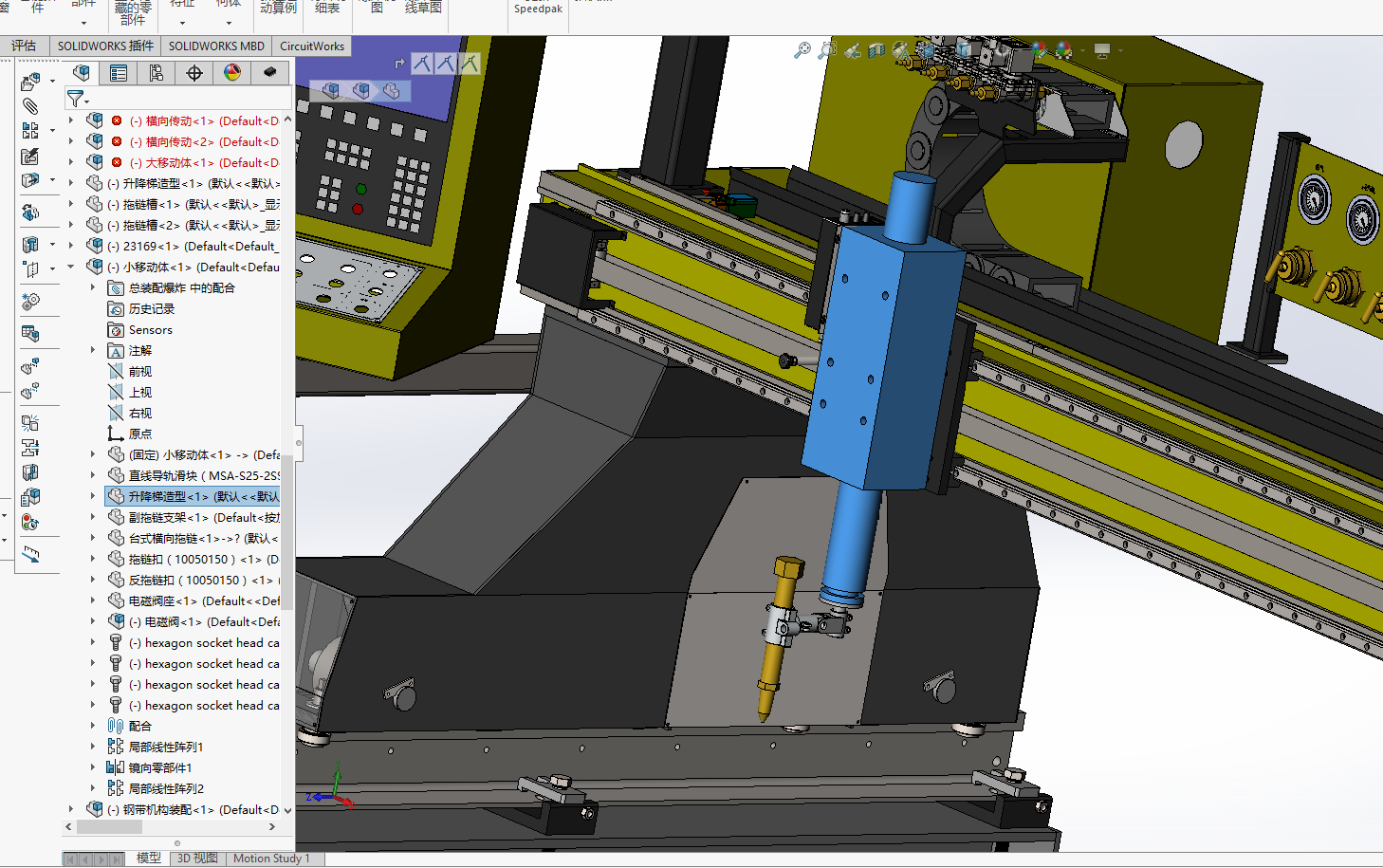This screenshot has height=868, width=1383.
Task: Click the Zoom to Fit magnifier icon
Action: [x=802, y=50]
